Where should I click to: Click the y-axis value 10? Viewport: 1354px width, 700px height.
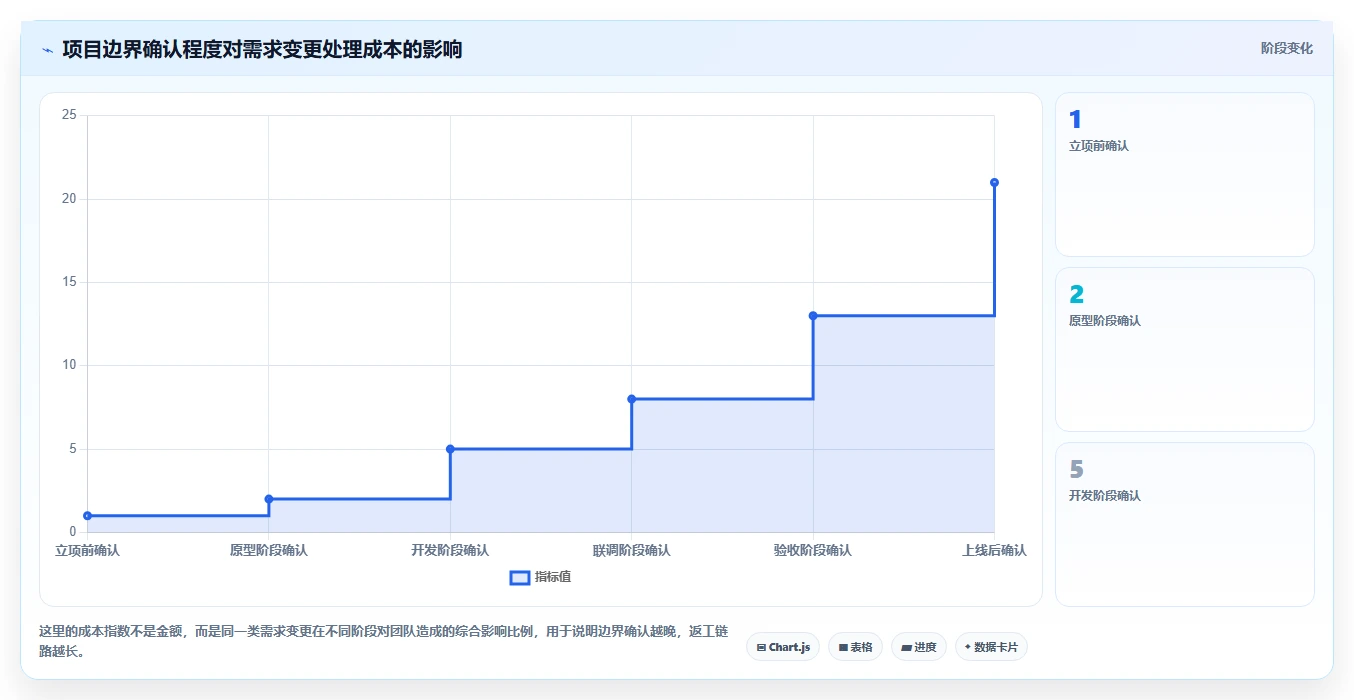click(x=69, y=365)
